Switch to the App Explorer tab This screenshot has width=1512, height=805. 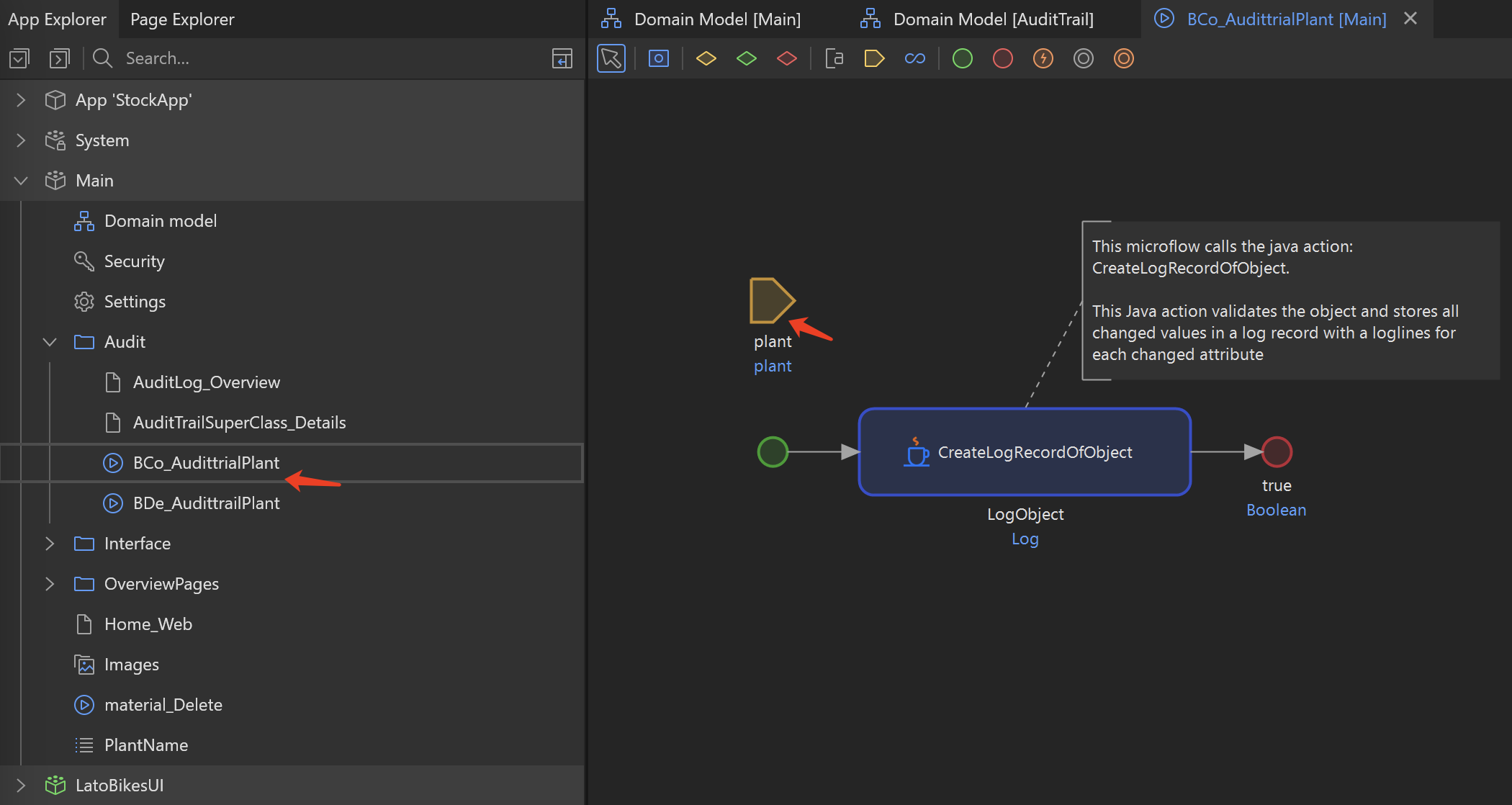58,19
